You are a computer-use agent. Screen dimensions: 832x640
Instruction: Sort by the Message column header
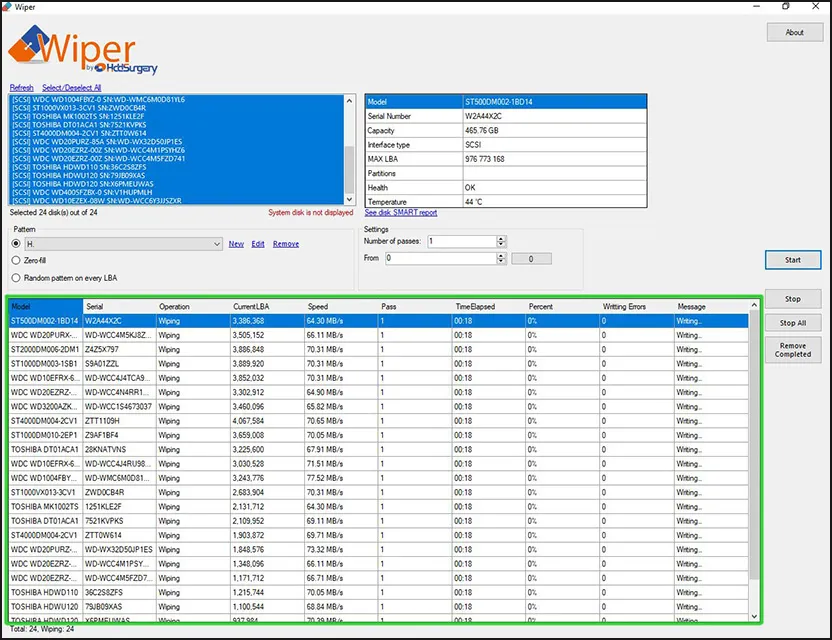711,307
